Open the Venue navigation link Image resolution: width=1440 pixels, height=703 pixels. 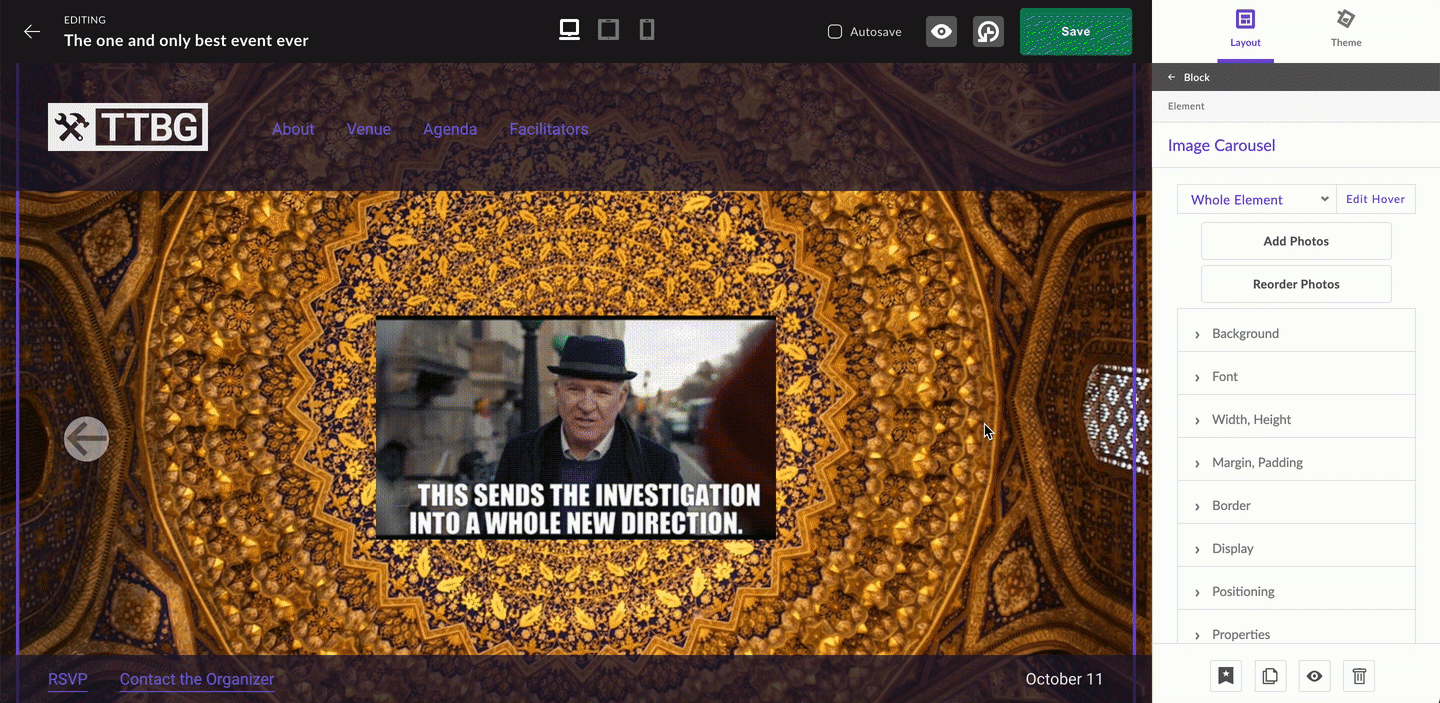pos(368,129)
